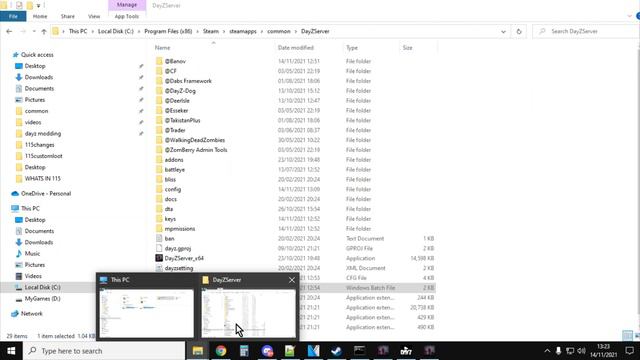
Task: Select OneDrive - Personal in sidebar
Action: 46,193
